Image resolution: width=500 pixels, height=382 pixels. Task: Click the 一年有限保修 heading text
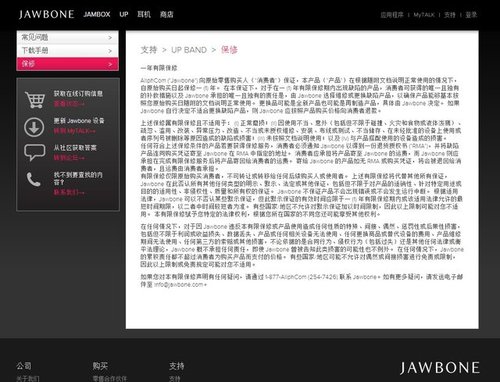coord(159,68)
